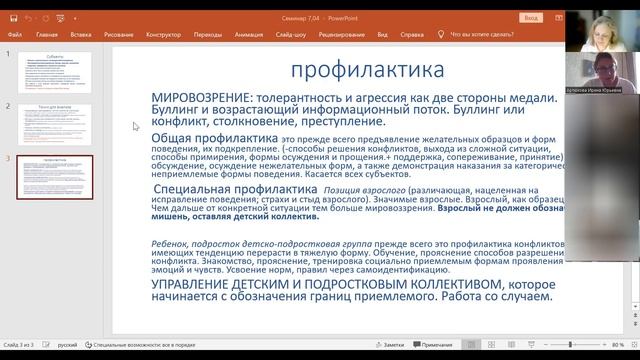Open the Справка ribbon tab
The width and height of the screenshot is (640, 360).
tap(412, 35)
